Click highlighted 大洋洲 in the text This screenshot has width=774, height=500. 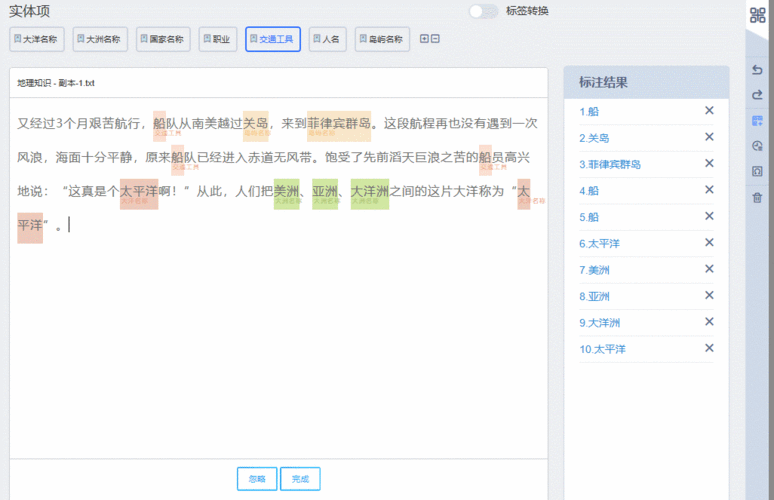(x=369, y=191)
